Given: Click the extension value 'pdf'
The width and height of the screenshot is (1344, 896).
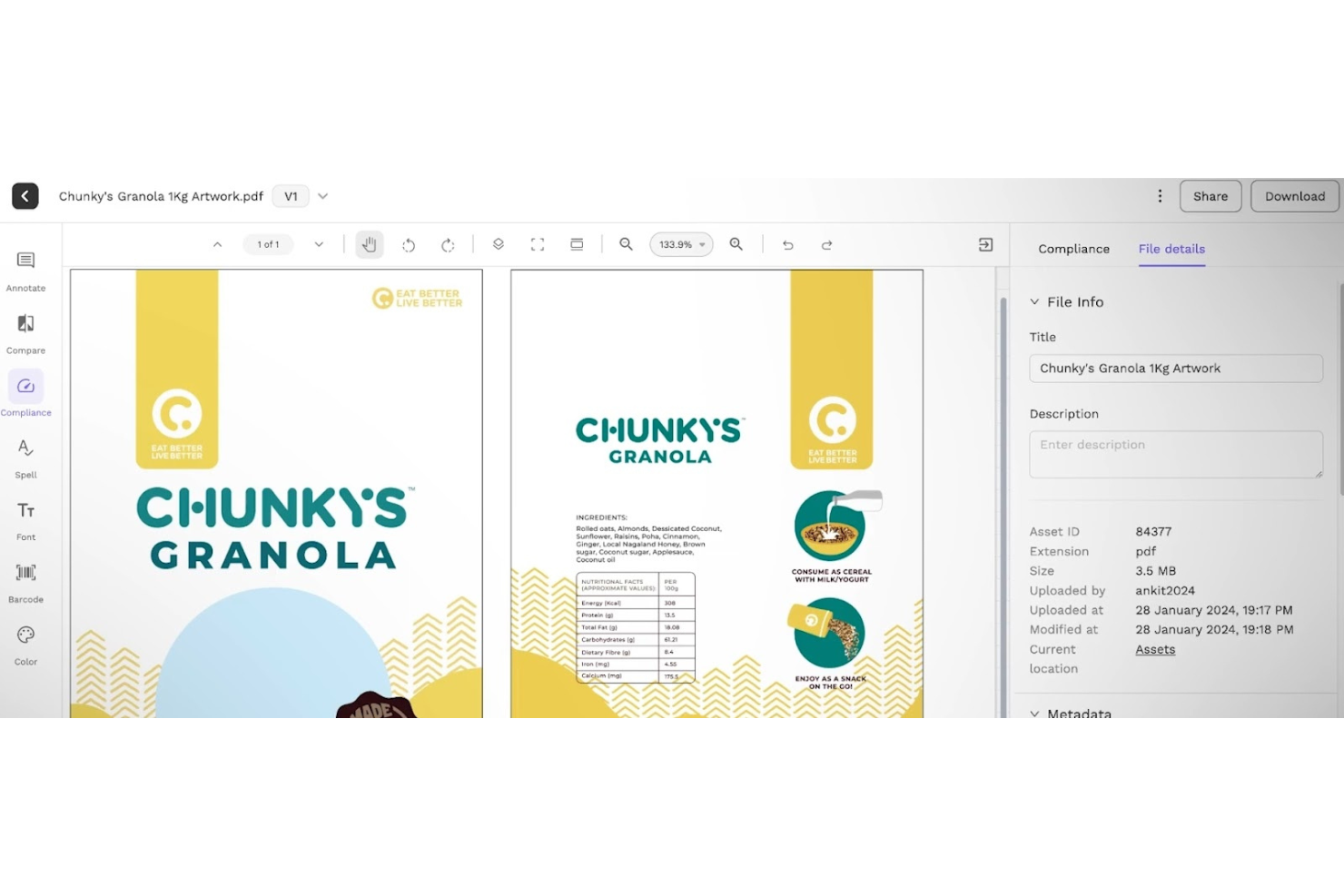Looking at the screenshot, I should (x=1145, y=551).
